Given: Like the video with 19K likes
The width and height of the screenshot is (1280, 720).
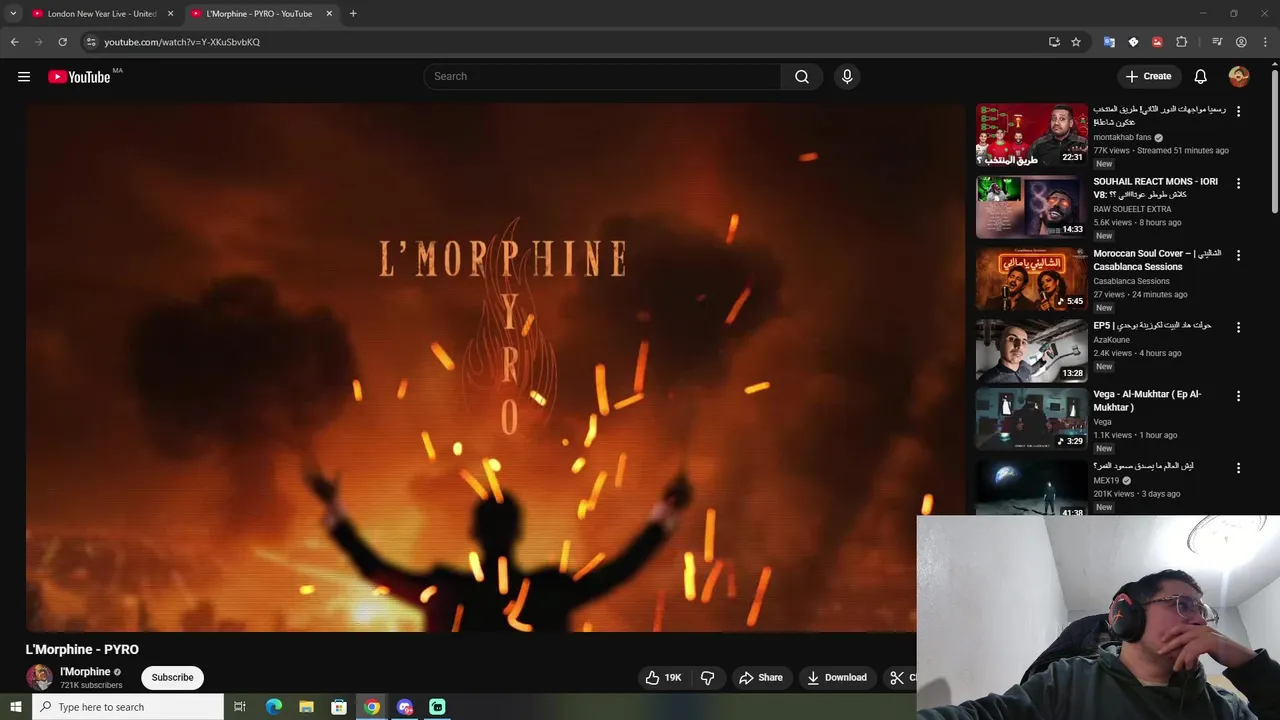Looking at the screenshot, I should click(x=663, y=678).
